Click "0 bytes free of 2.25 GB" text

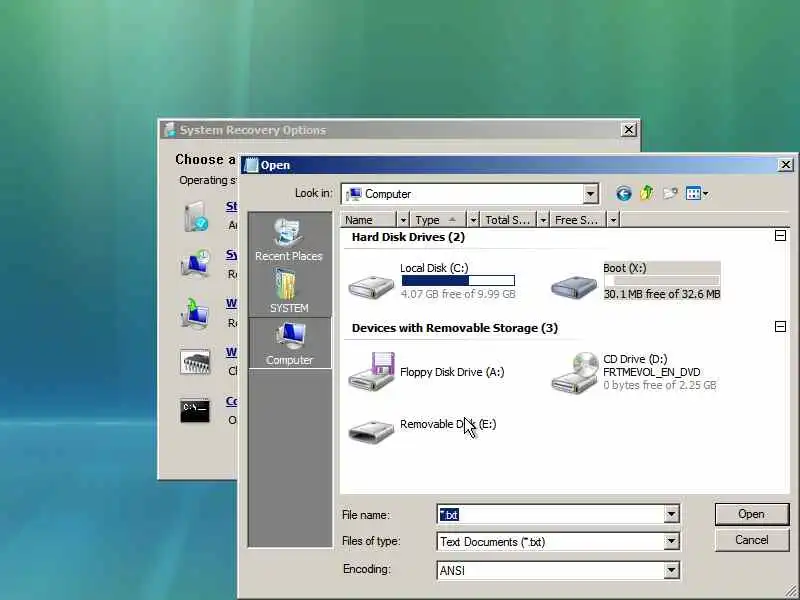tap(660, 385)
